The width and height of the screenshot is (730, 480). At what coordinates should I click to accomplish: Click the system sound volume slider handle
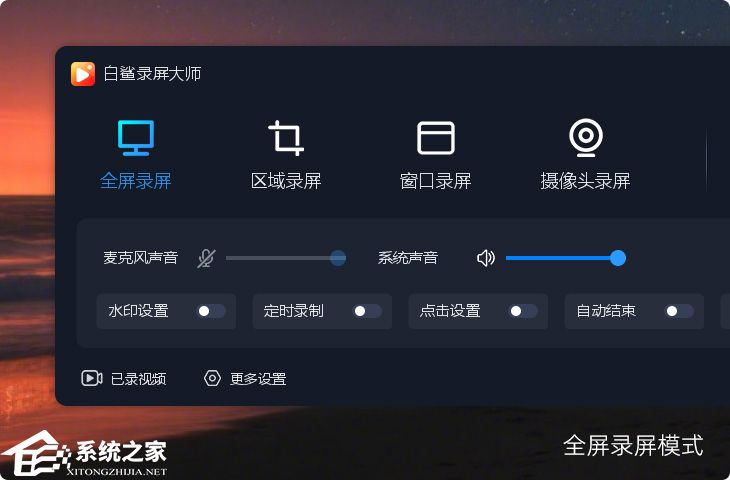pyautogui.click(x=618, y=258)
